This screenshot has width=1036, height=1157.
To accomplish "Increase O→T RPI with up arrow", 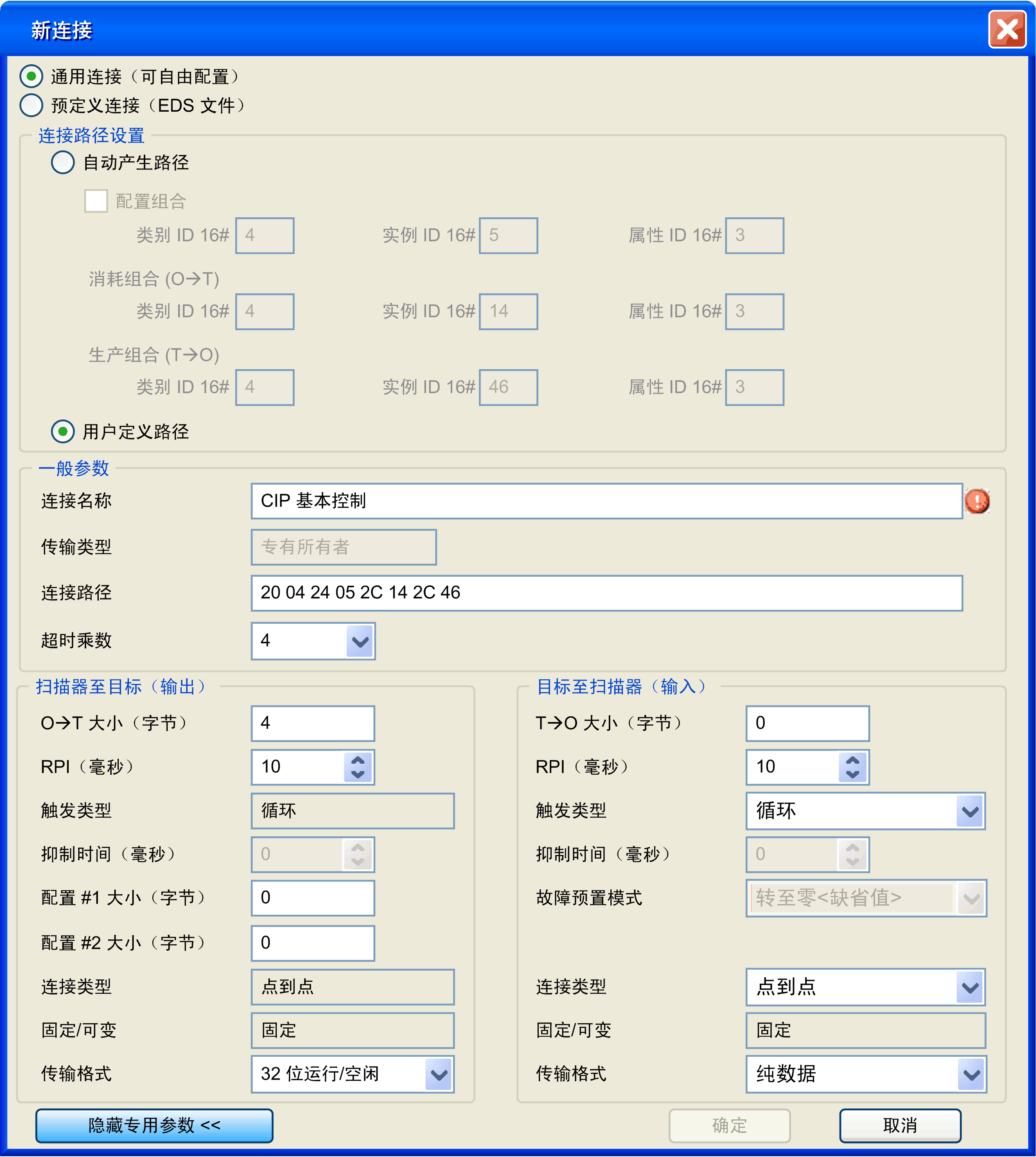I will [x=357, y=760].
